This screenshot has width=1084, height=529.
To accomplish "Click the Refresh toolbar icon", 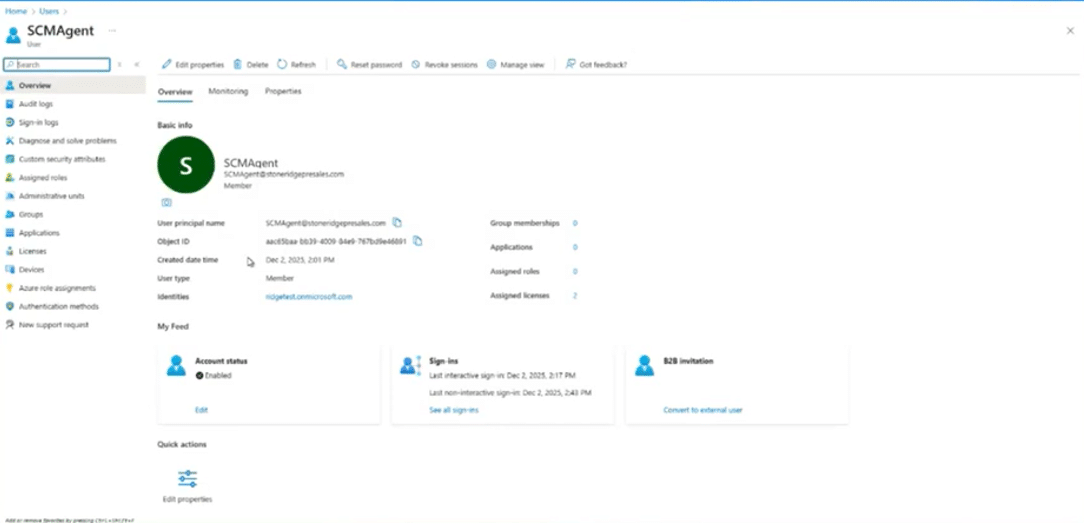I will (282, 64).
